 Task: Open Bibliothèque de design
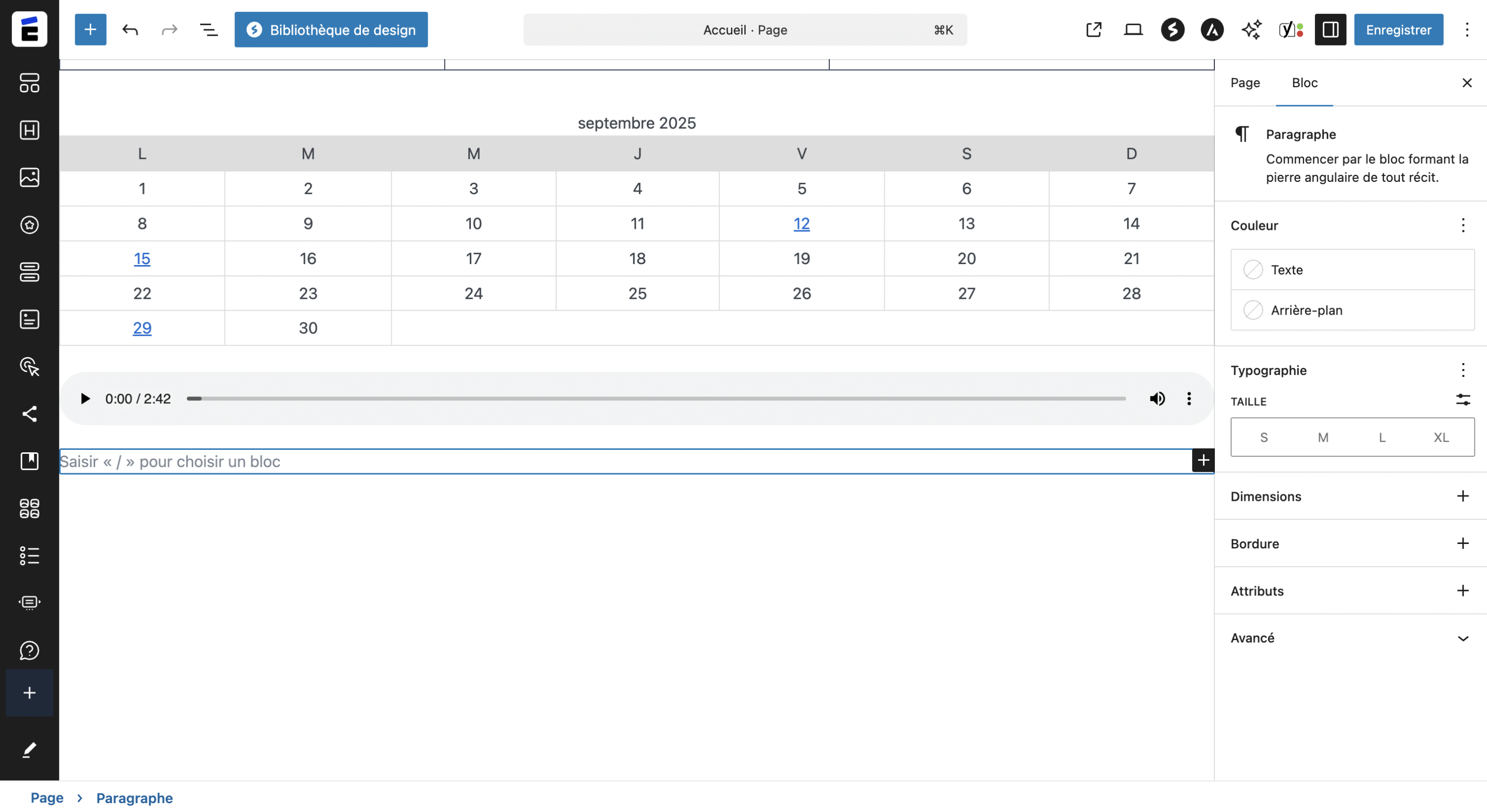pos(331,29)
